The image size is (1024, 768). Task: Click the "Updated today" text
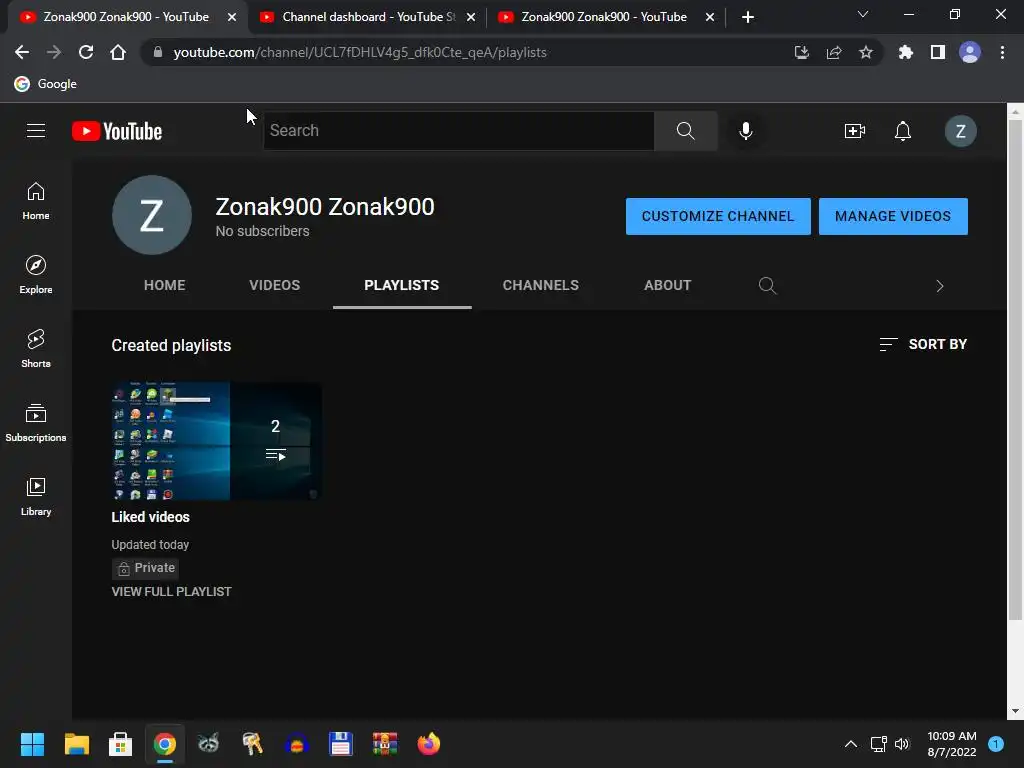click(x=150, y=545)
